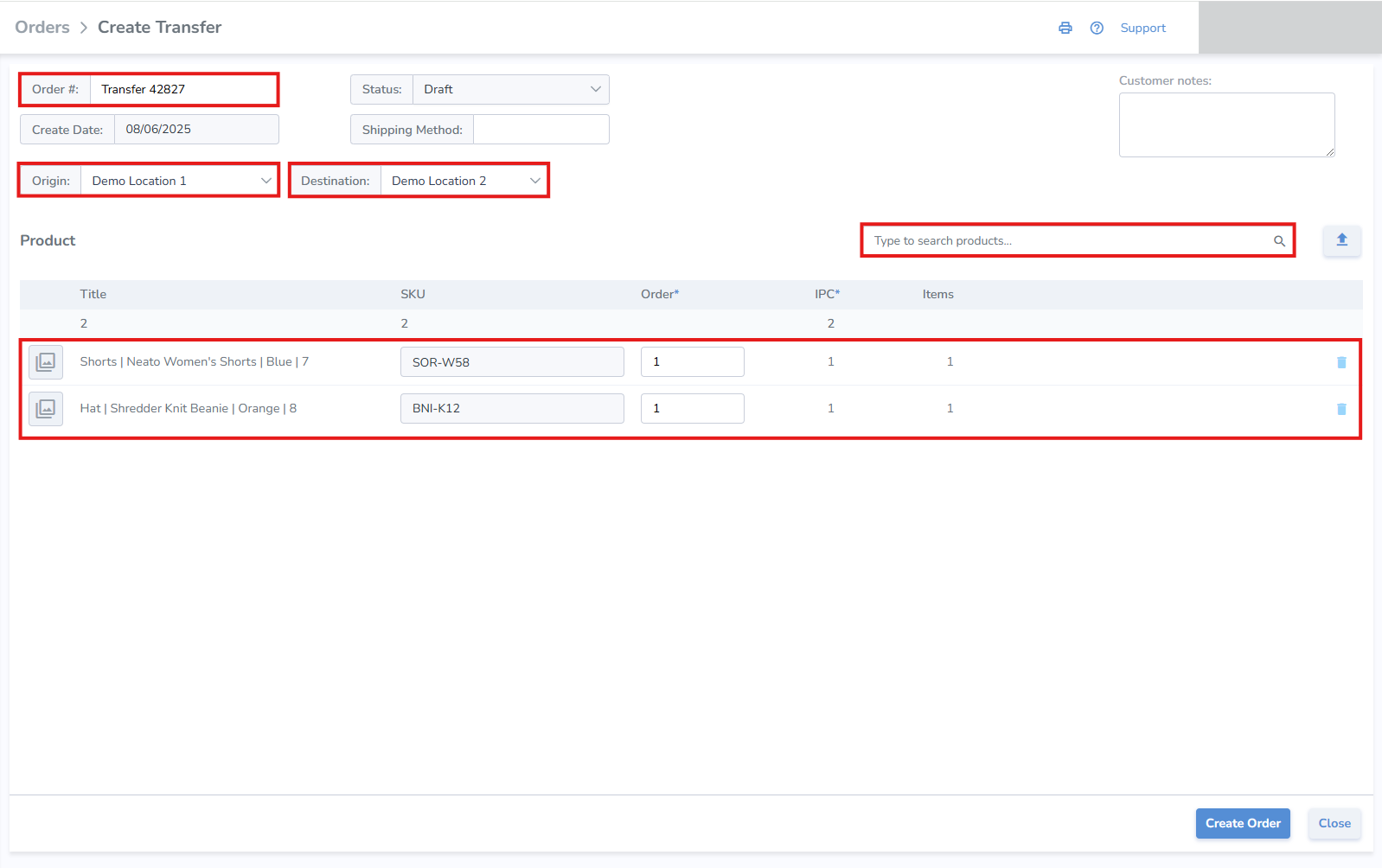
Task: Edit order quantity for SOR-W58
Action: [x=692, y=362]
